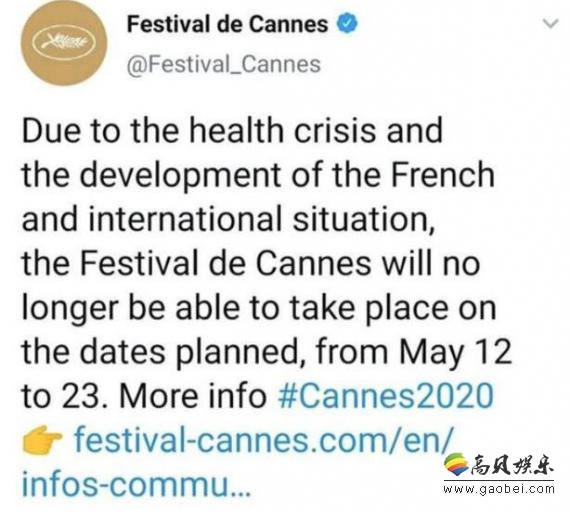The image size is (570, 512).
Task: Click "Festival de Cannes" within the tweet body
Action: pos(225,263)
